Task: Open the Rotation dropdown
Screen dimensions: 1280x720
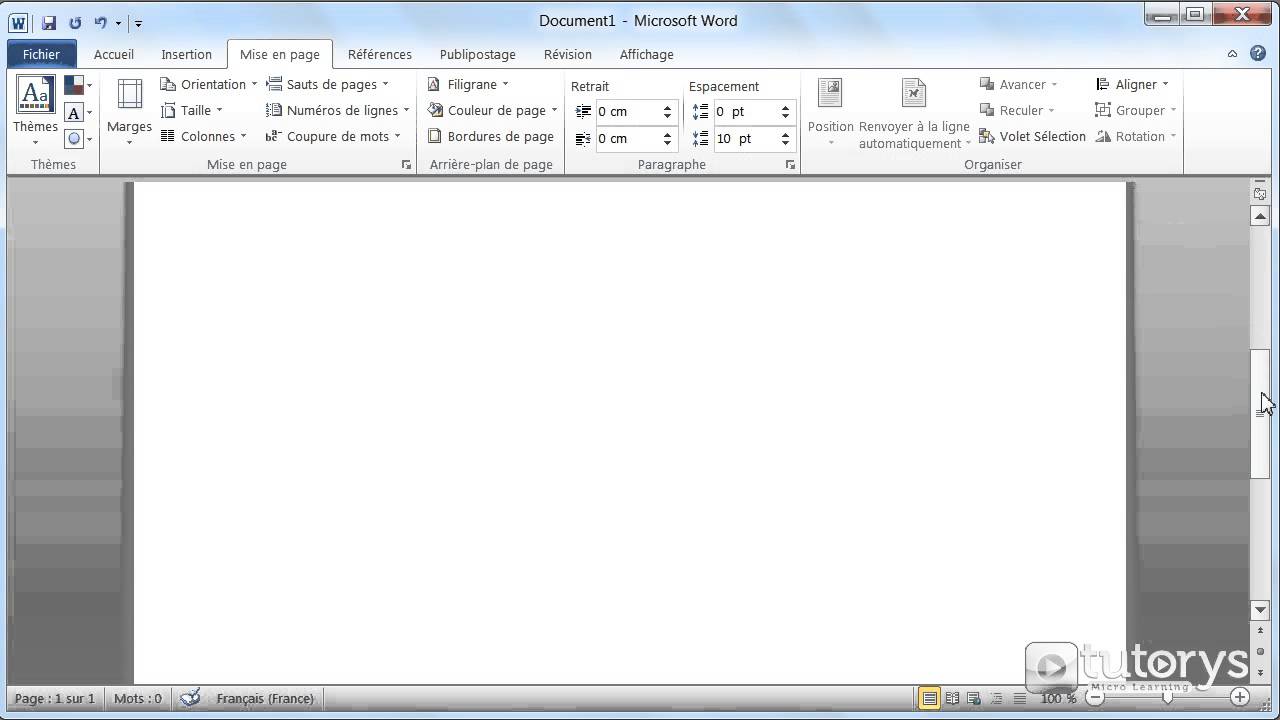Action: pos(1136,136)
